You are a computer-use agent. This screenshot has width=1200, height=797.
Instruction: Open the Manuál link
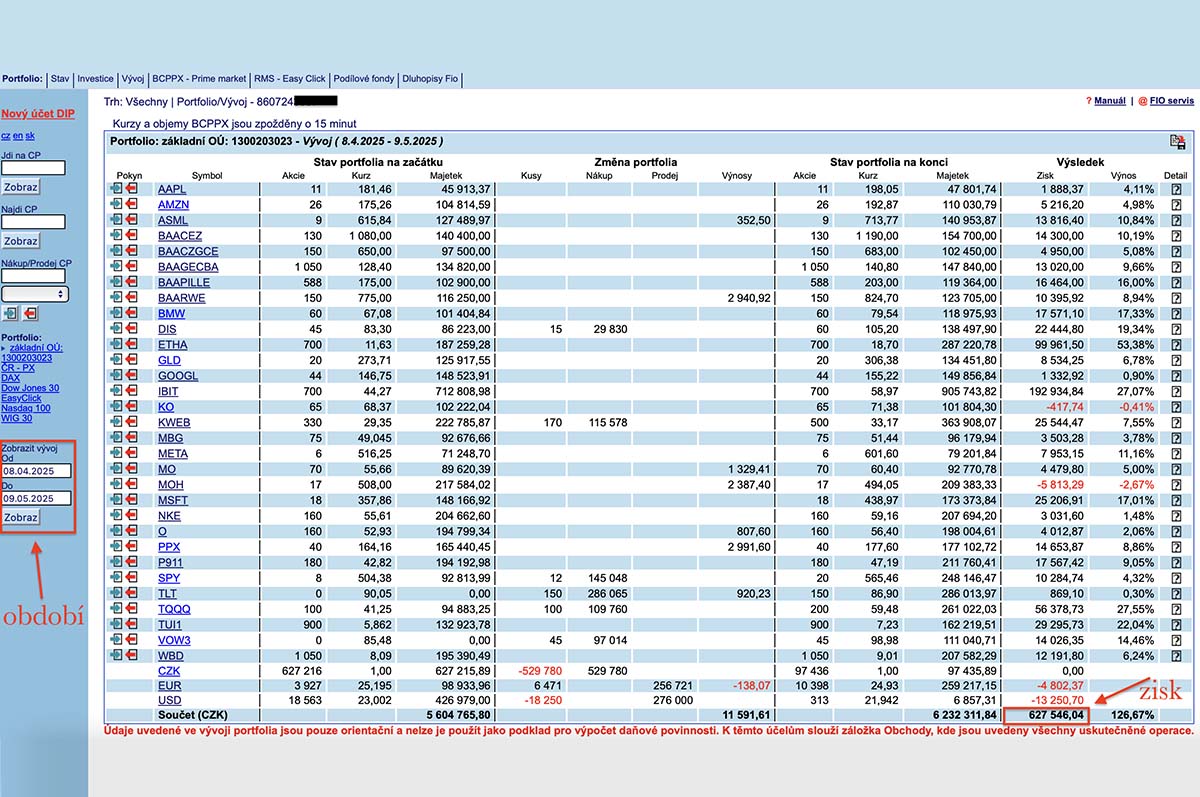coord(1110,101)
